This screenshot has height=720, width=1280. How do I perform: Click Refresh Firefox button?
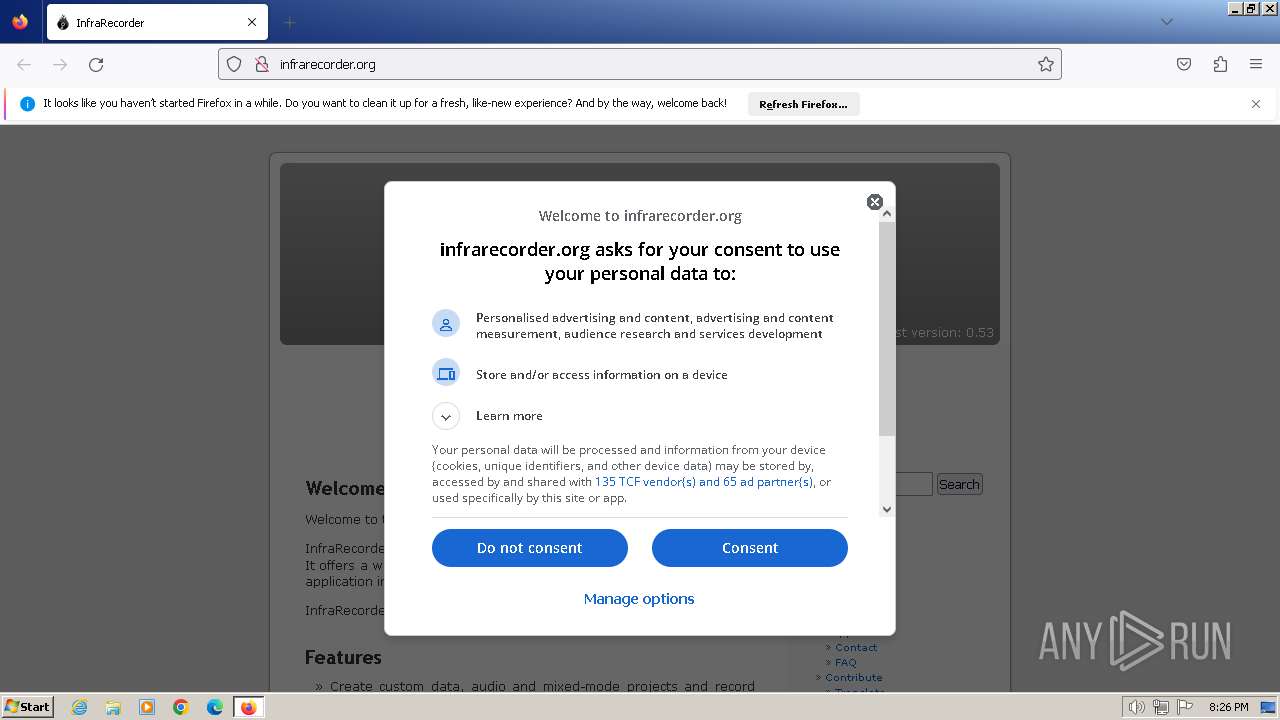803,104
